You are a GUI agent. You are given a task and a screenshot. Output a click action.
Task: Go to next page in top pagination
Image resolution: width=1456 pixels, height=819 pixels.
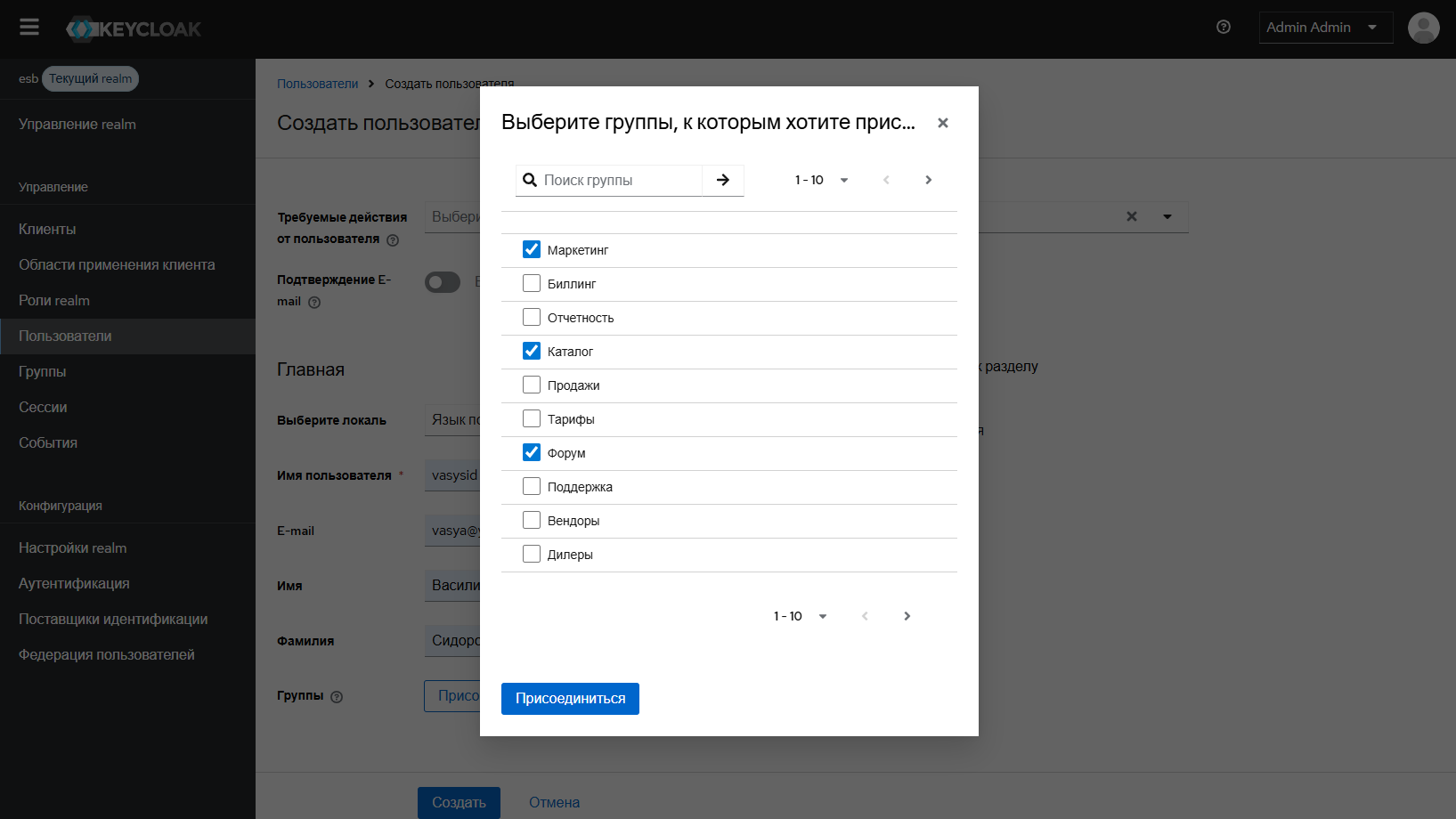(928, 180)
